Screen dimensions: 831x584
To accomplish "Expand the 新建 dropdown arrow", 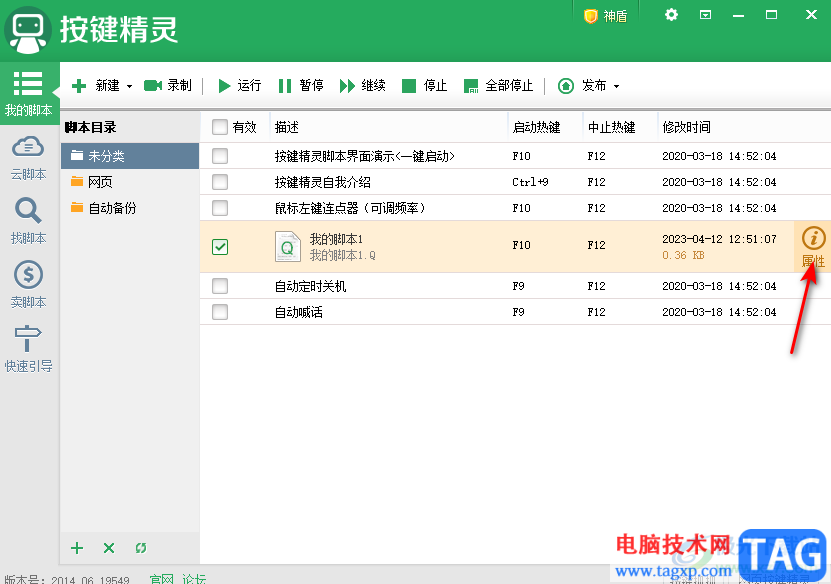I will coord(129,87).
